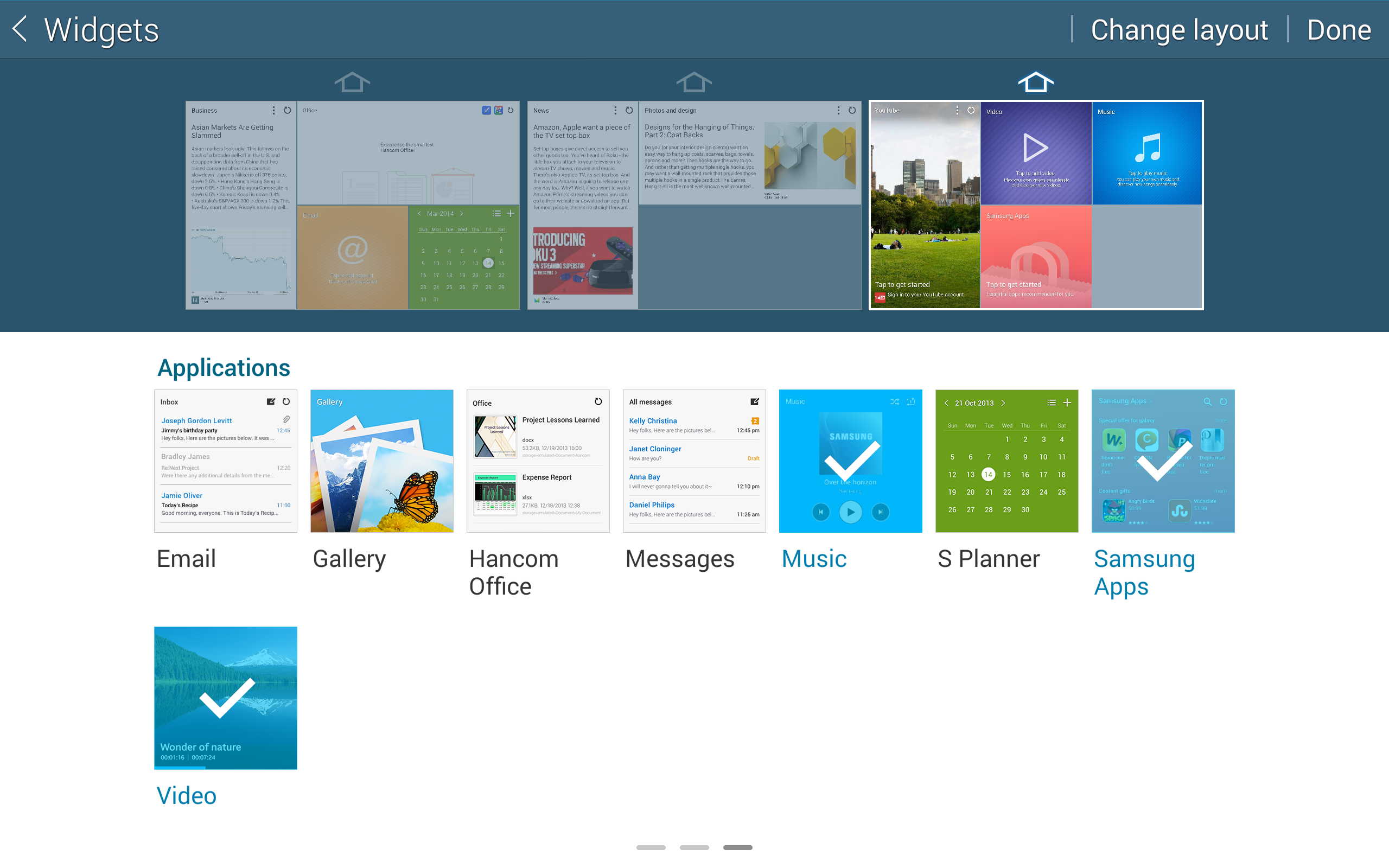Open the News widget options menu
Screen dimensions: 1389x868
(615, 110)
